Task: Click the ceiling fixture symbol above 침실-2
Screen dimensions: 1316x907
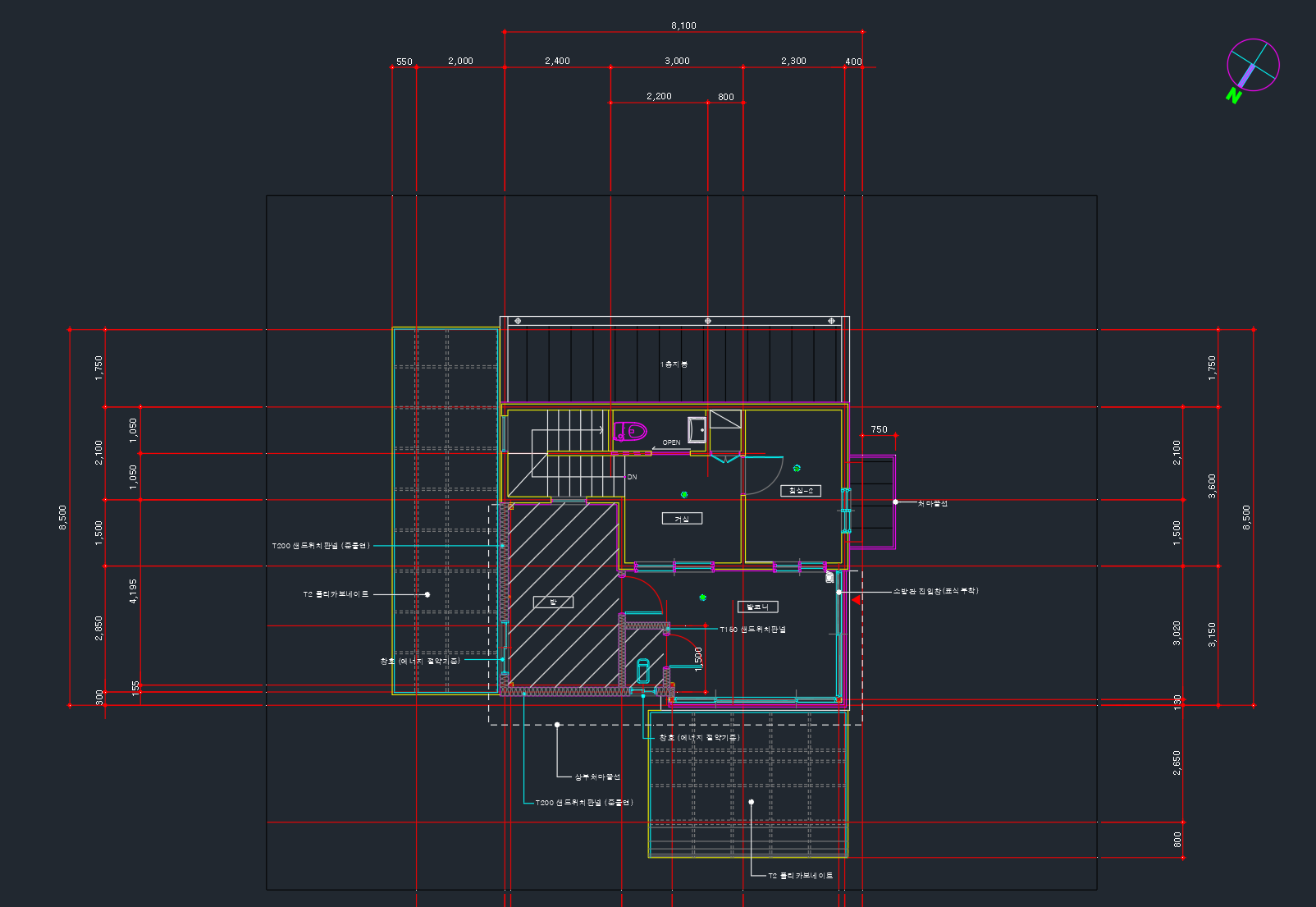Action: [797, 468]
